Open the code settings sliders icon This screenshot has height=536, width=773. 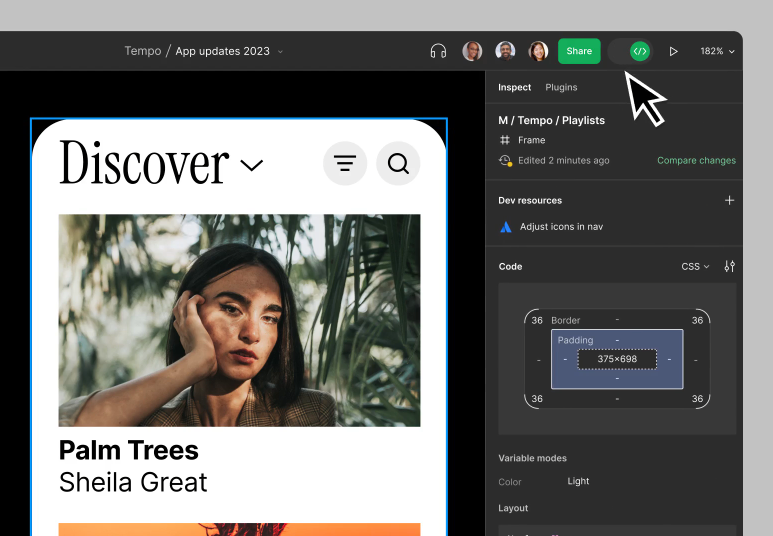coord(730,266)
